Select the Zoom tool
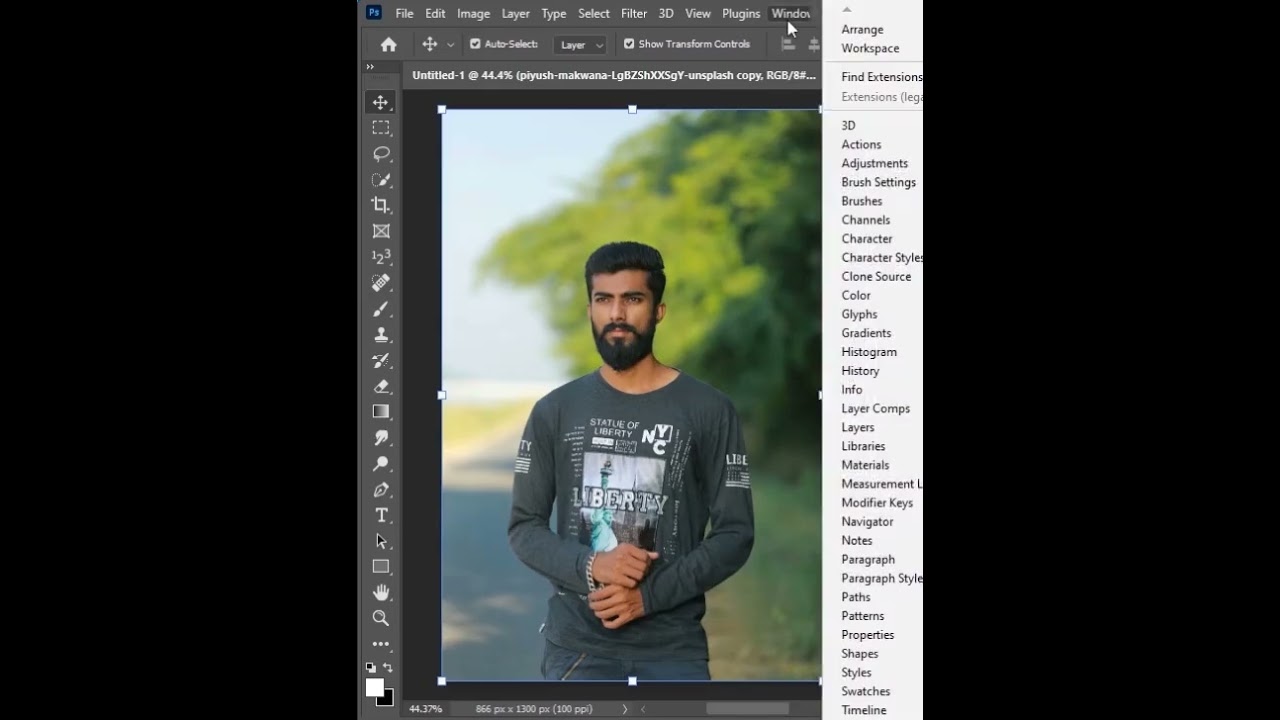The image size is (1280, 720). 381,618
